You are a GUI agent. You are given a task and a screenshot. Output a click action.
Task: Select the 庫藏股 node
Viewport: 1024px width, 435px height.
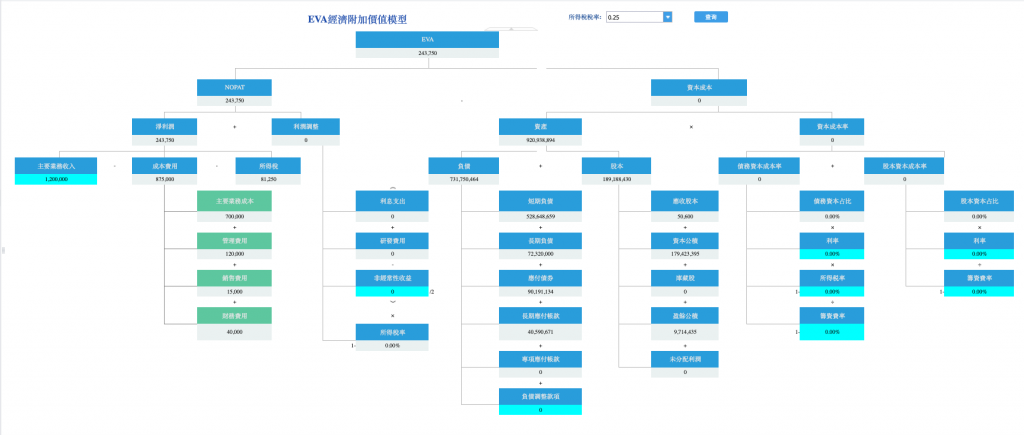click(684, 279)
